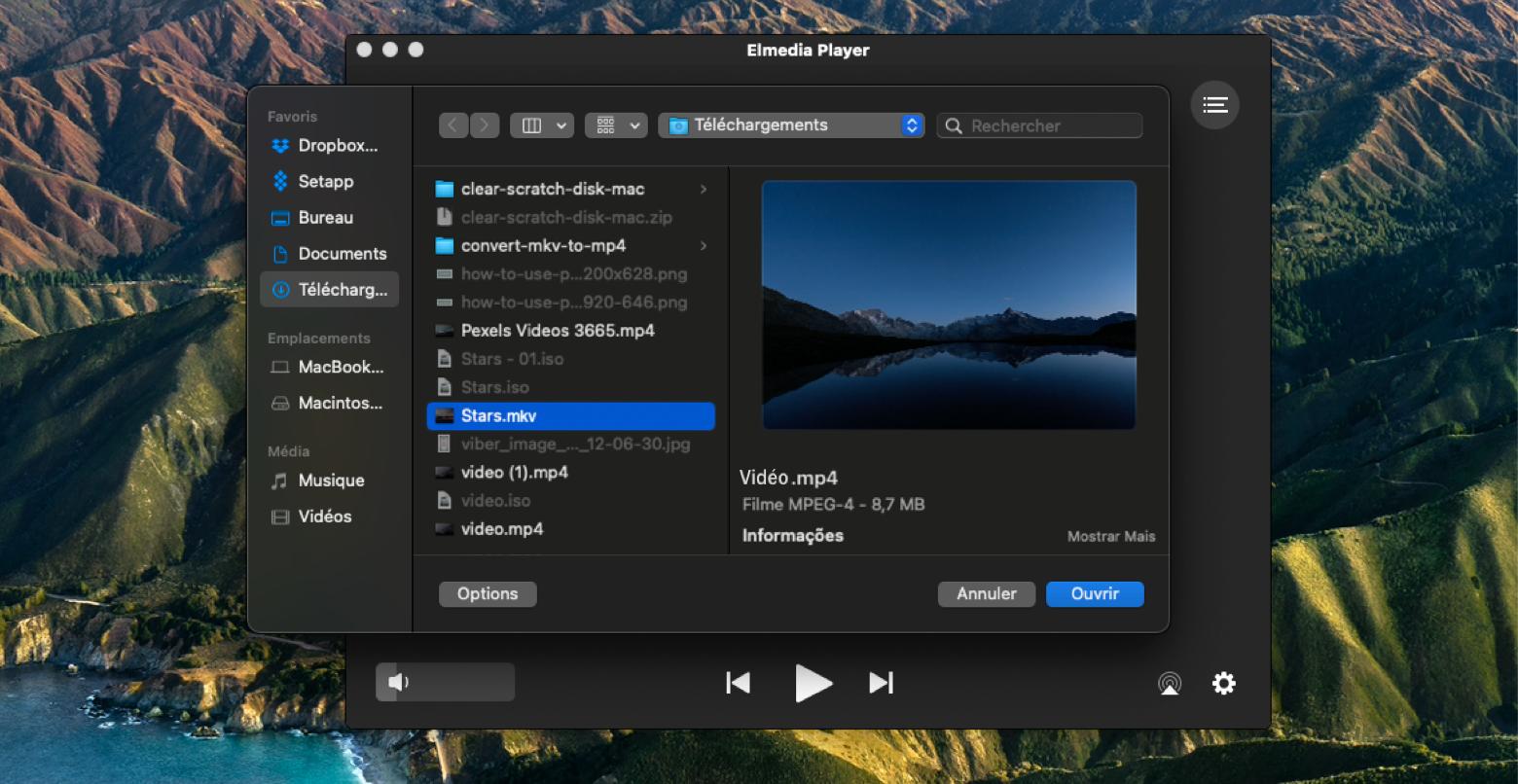Focus the Rechercher search field
Screen dimensions: 1518x784
click(1039, 125)
